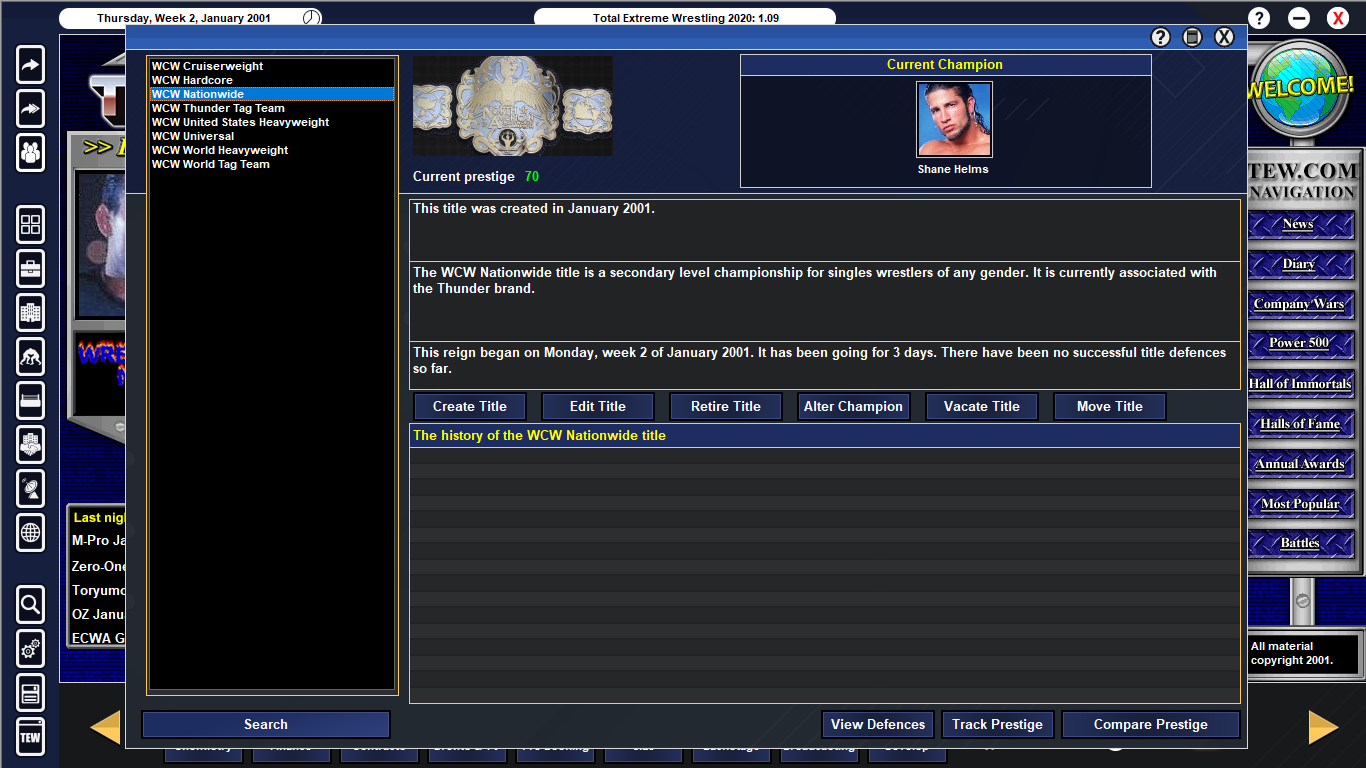
Task: Click the gear options icon in the sidebar
Action: (30, 649)
